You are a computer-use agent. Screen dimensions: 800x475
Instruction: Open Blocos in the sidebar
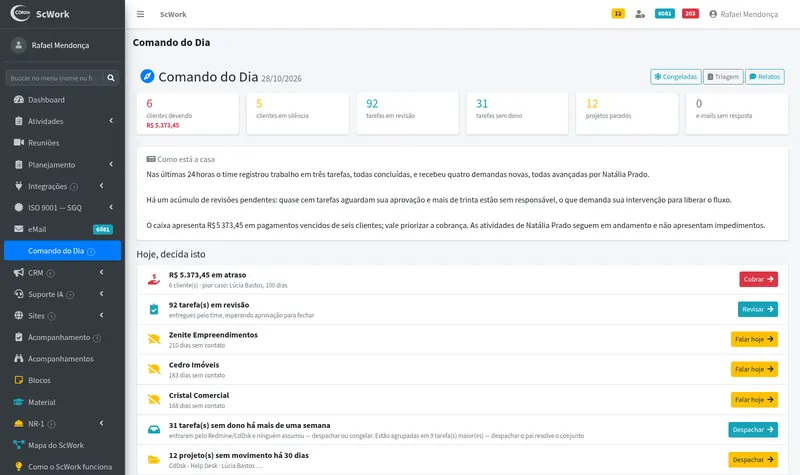(x=62, y=380)
